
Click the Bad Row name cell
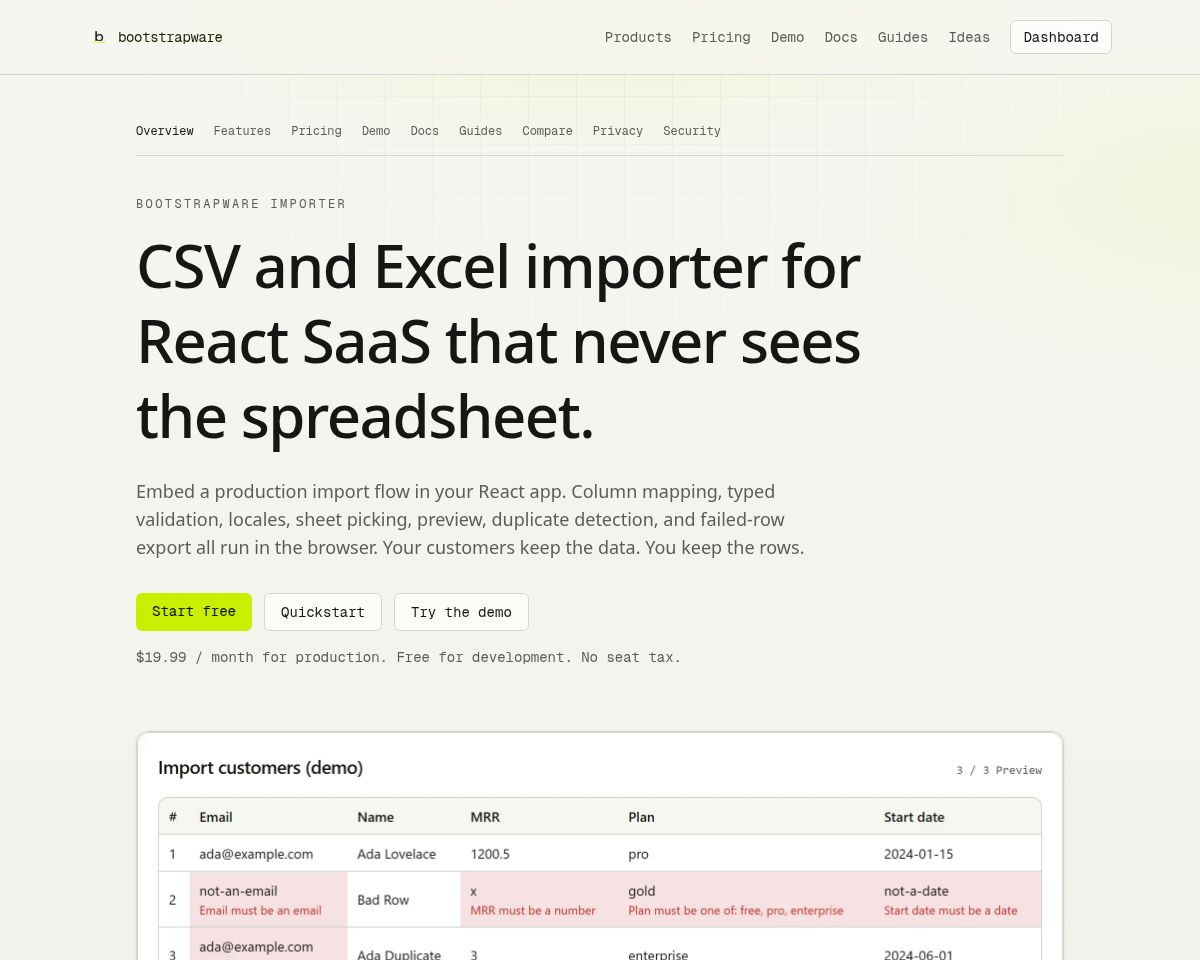click(404, 900)
